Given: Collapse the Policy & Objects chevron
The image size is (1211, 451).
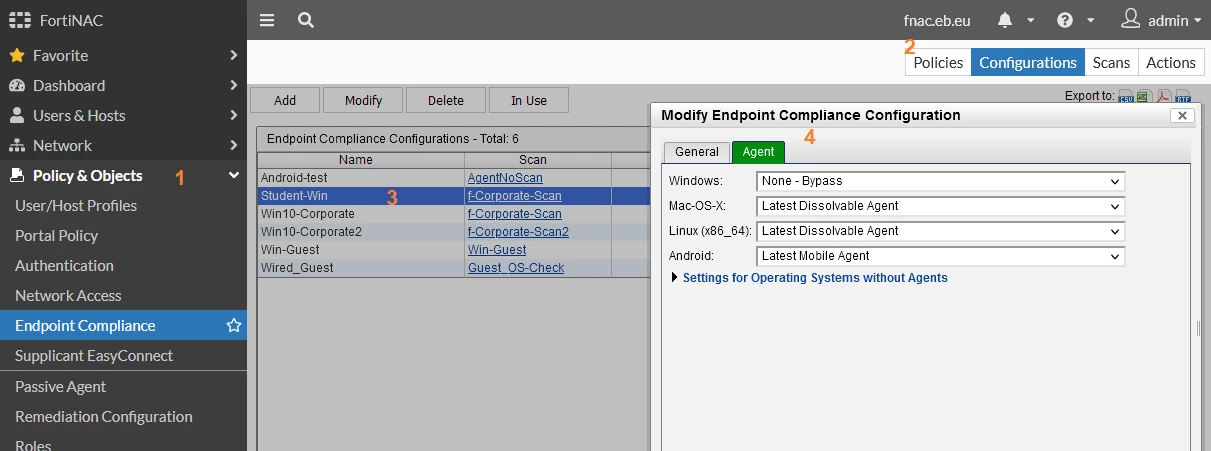Looking at the screenshot, I should click(233, 175).
